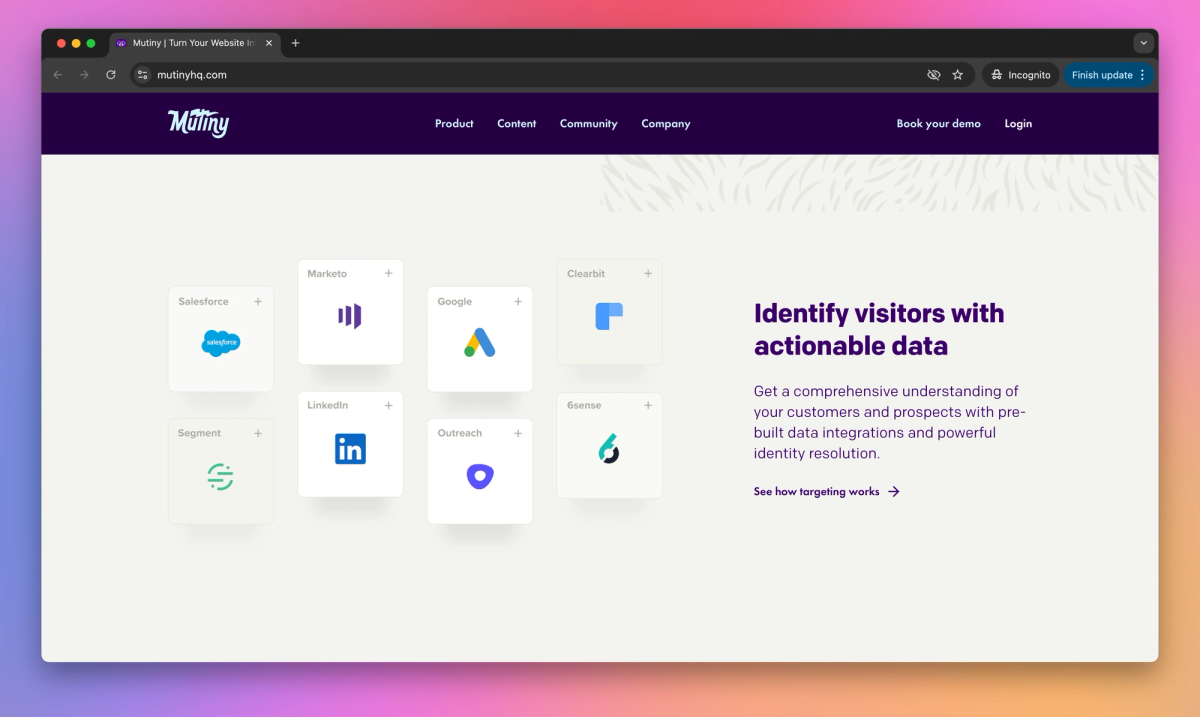Click the plus icon on Marketo card
This screenshot has height=717, width=1200.
[x=388, y=273]
